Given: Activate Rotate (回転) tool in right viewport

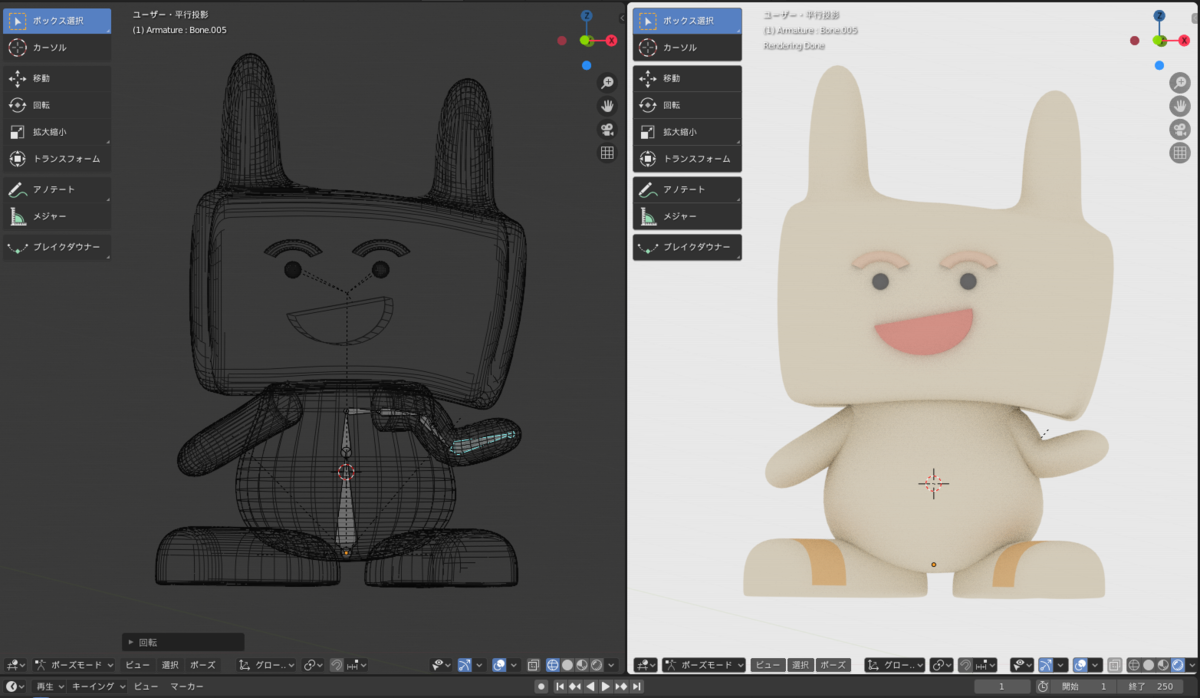Looking at the screenshot, I should 687,104.
